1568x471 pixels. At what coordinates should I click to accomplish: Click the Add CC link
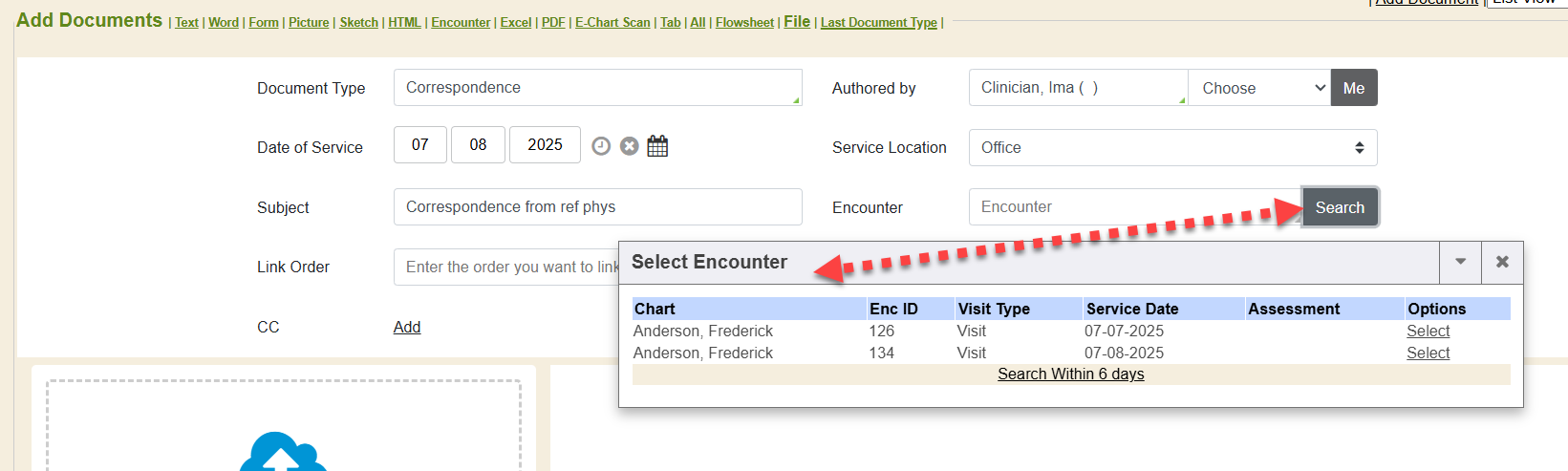point(407,328)
